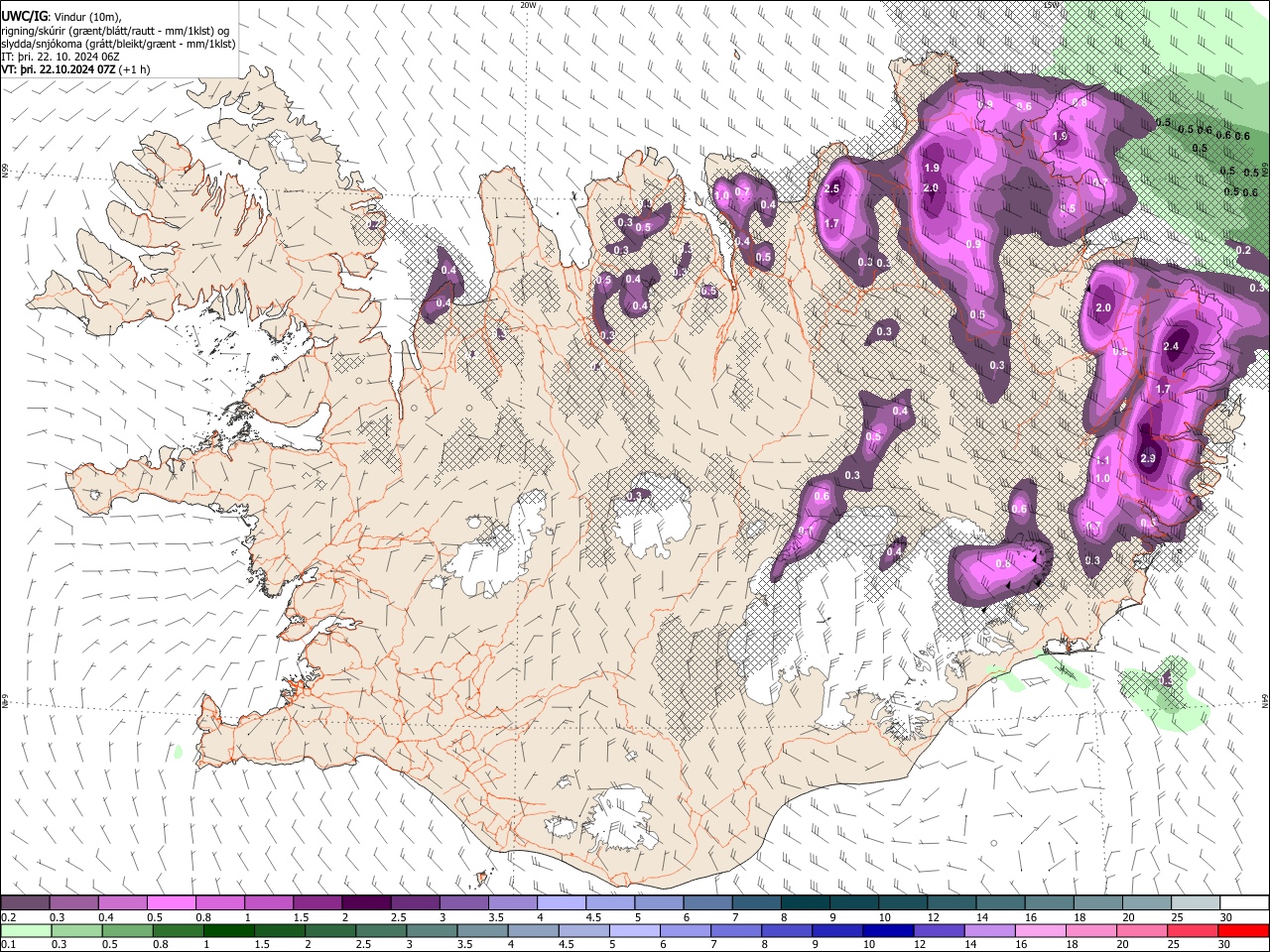Click the "2.5" snowfall value on the map
The width and height of the screenshot is (1270, 952).
[x=832, y=188]
